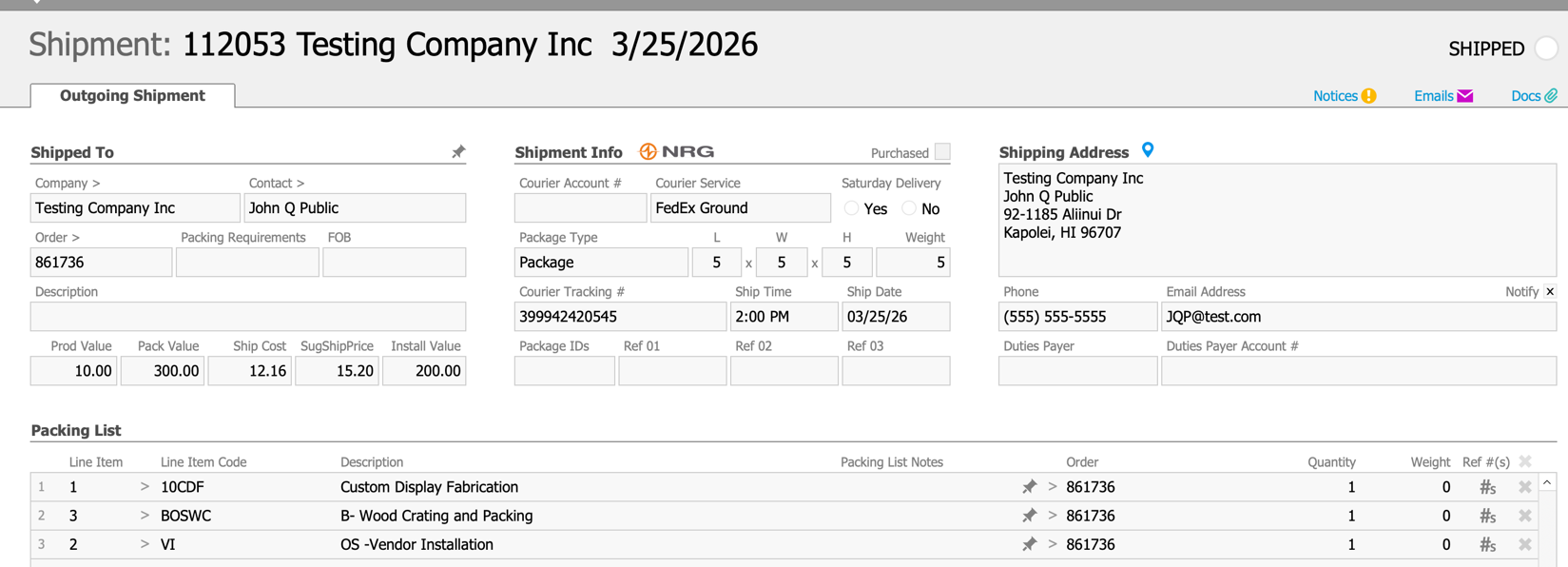Viewport: 1568px width, 567px height.
Task: Open the Package Type field
Action: click(601, 263)
